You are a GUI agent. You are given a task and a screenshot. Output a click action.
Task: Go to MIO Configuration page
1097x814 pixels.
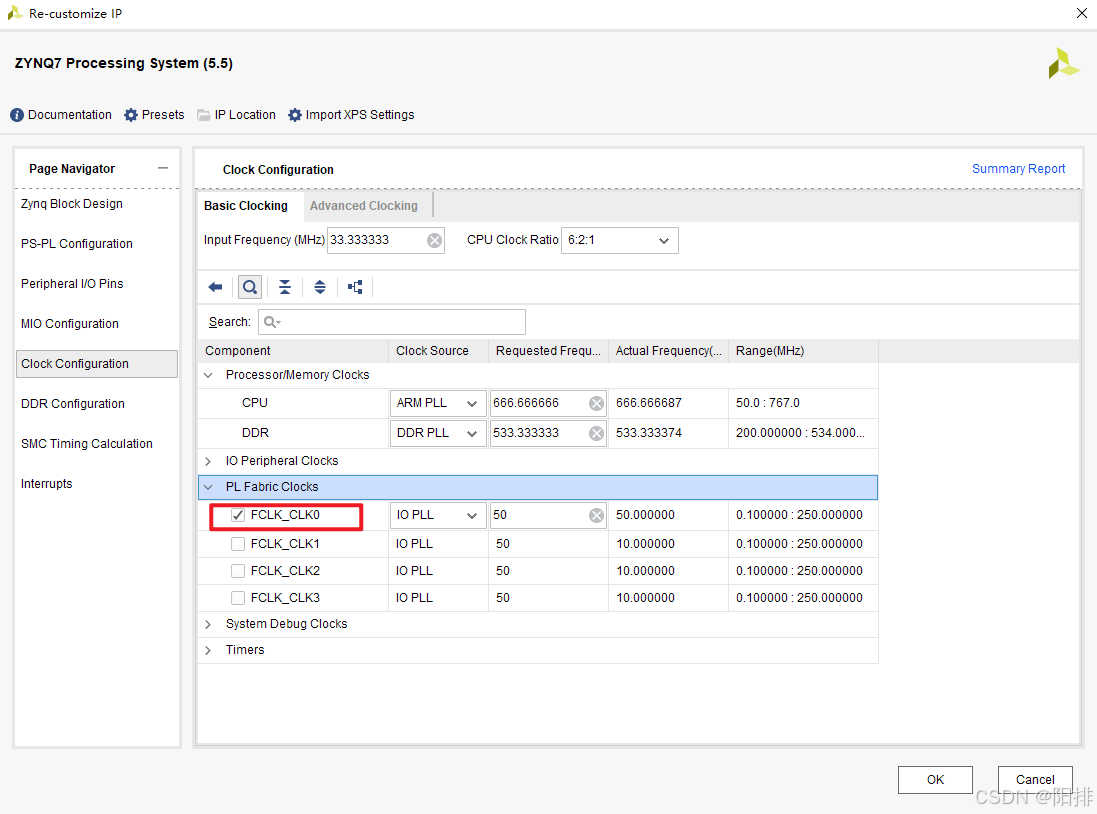70,323
